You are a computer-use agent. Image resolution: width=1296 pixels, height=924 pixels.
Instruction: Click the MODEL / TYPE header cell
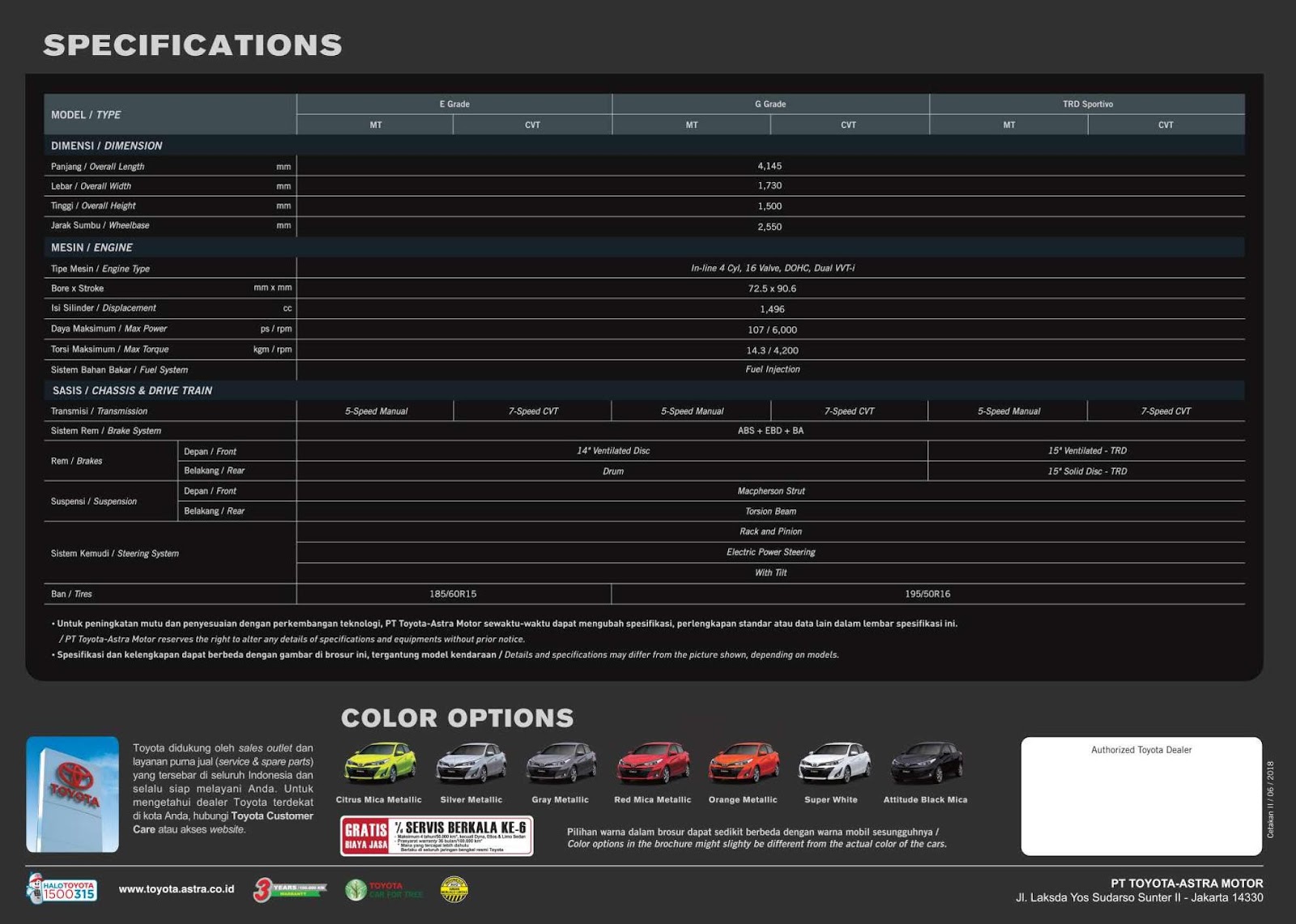tap(170, 114)
